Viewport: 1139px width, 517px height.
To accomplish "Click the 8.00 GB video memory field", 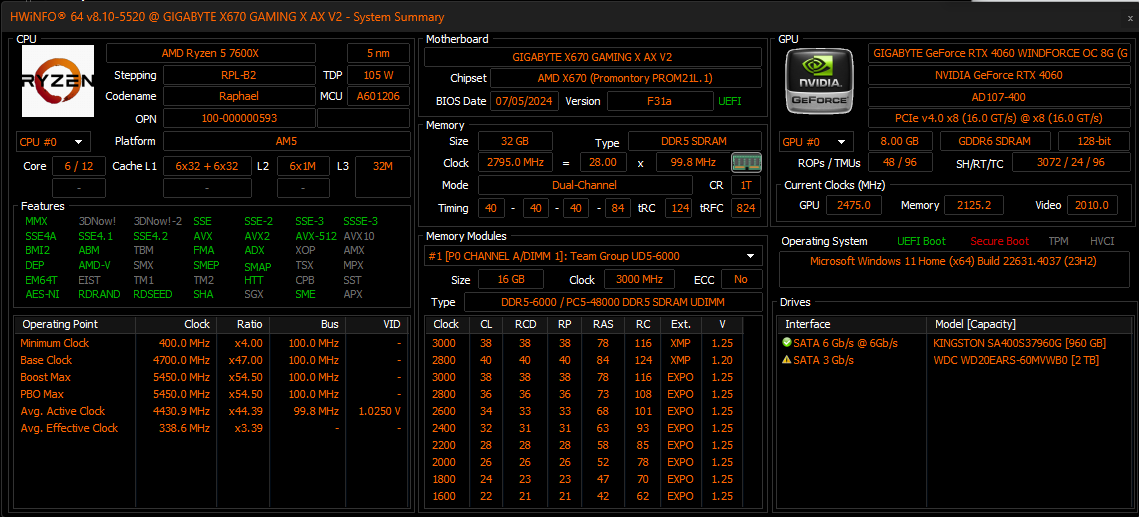I will (x=901, y=142).
